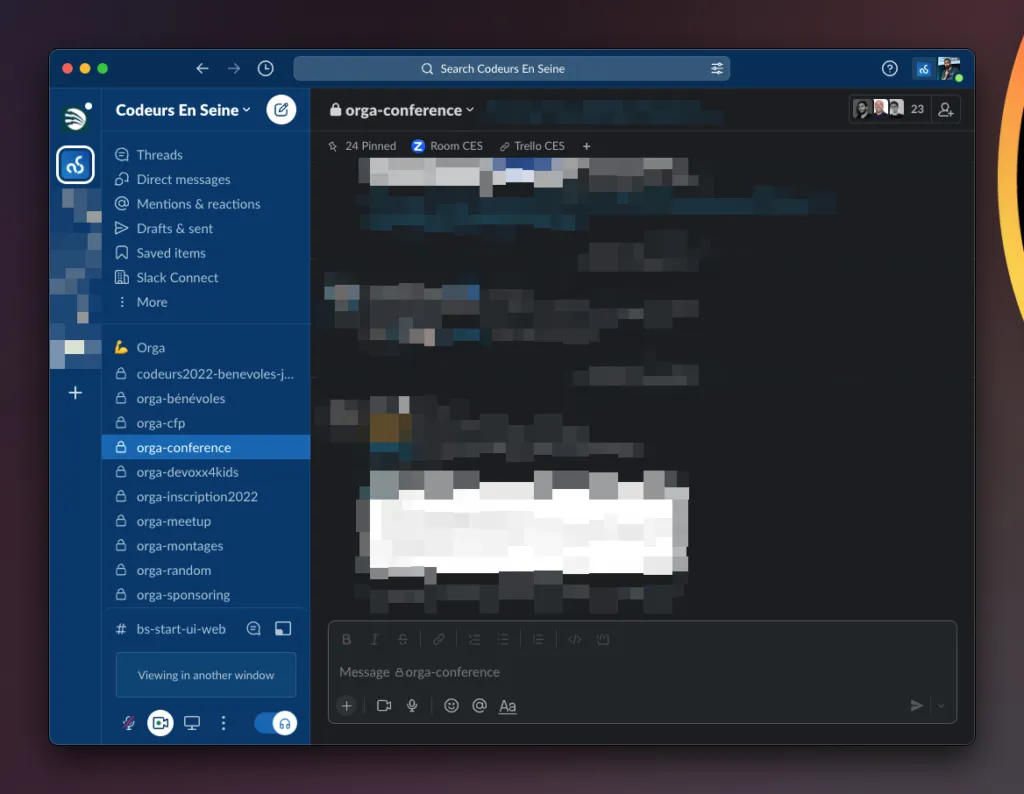Share your screen in the huddle
This screenshot has height=794, width=1024.
coord(191,721)
